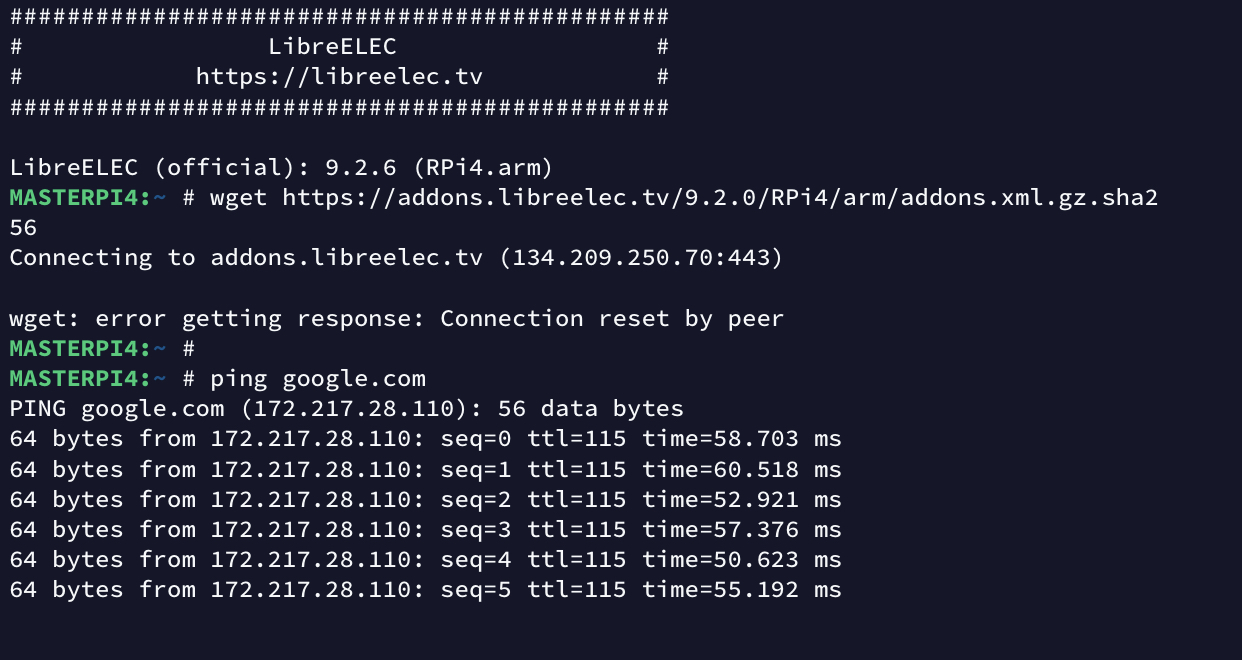The image size is (1242, 660).
Task: Click the 134.209.250.70:443 server address
Action: pos(640,258)
